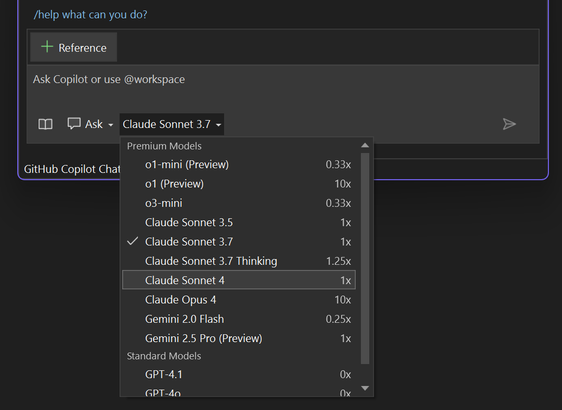
Task: Choose Claude Opus 4 from list
Action: 239,300
